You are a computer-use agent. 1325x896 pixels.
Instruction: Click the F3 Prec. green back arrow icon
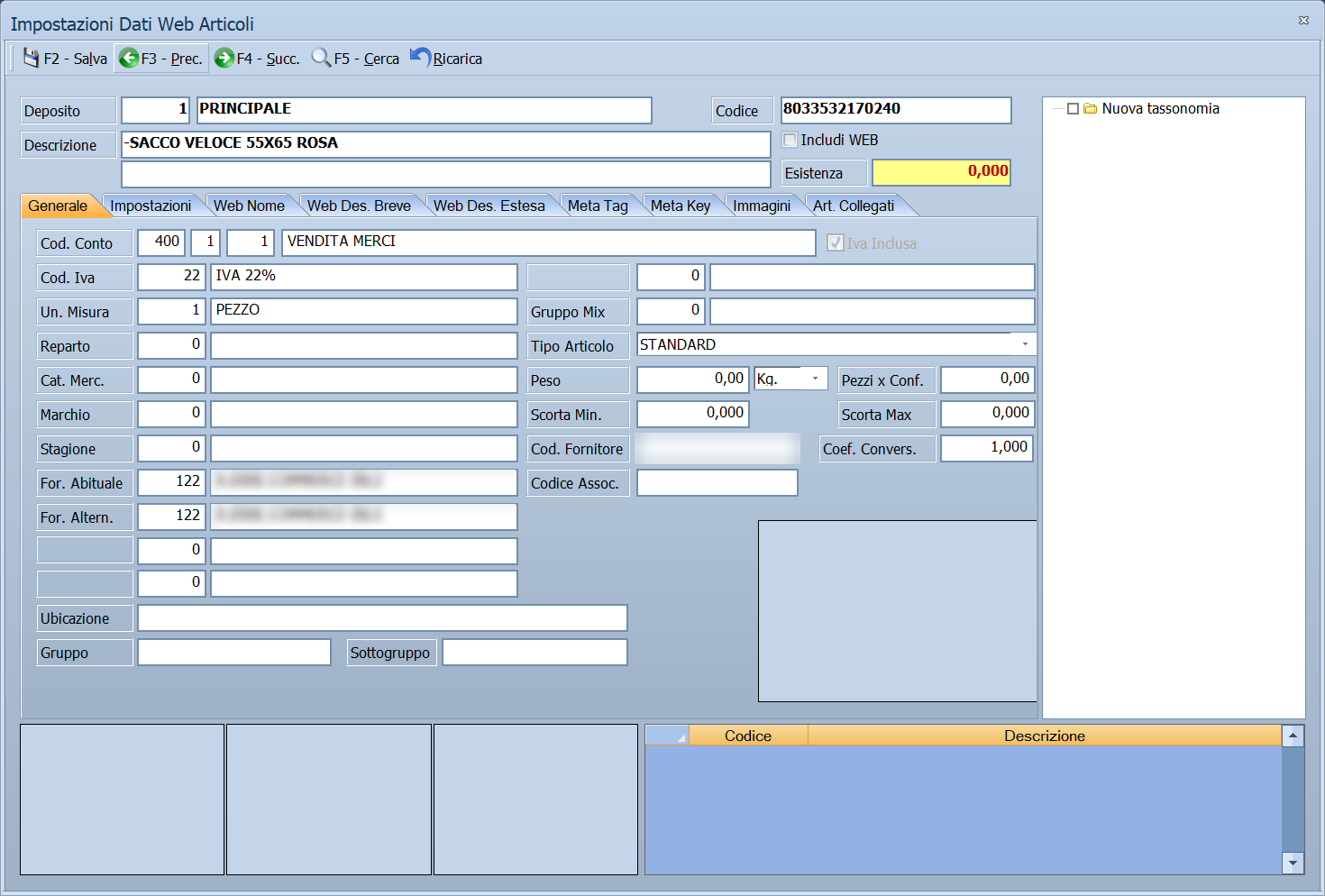129,58
